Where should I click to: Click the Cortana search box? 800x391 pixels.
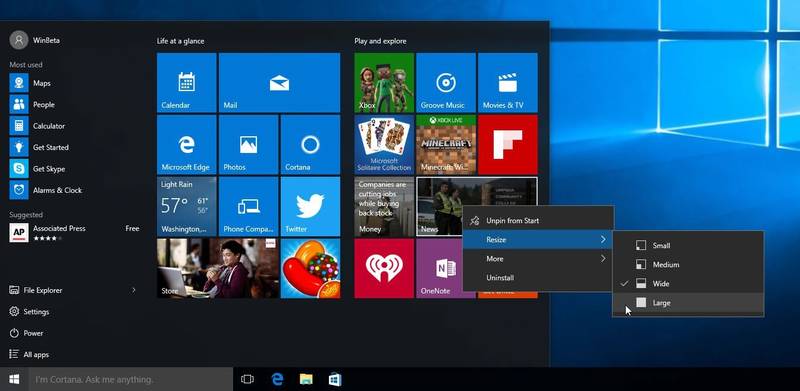(131, 379)
